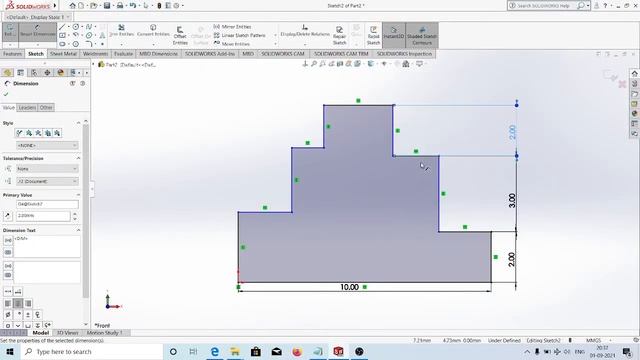Click the New document icon
The image size is (640, 360).
[81, 6]
